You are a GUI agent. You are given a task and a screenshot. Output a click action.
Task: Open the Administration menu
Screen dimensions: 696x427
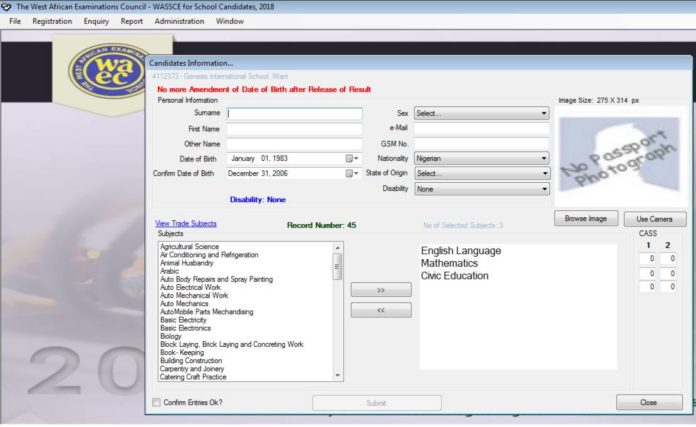tap(179, 21)
